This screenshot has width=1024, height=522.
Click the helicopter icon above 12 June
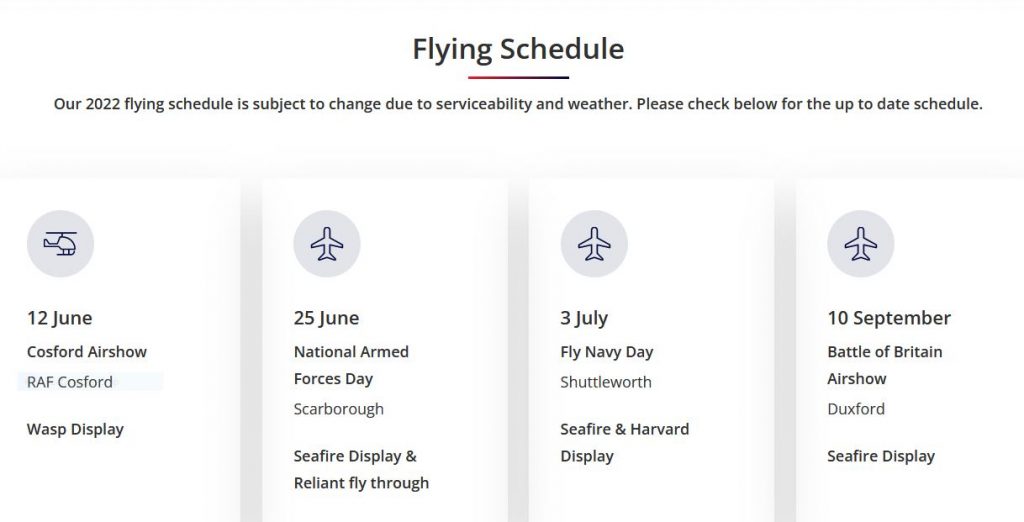[60, 244]
